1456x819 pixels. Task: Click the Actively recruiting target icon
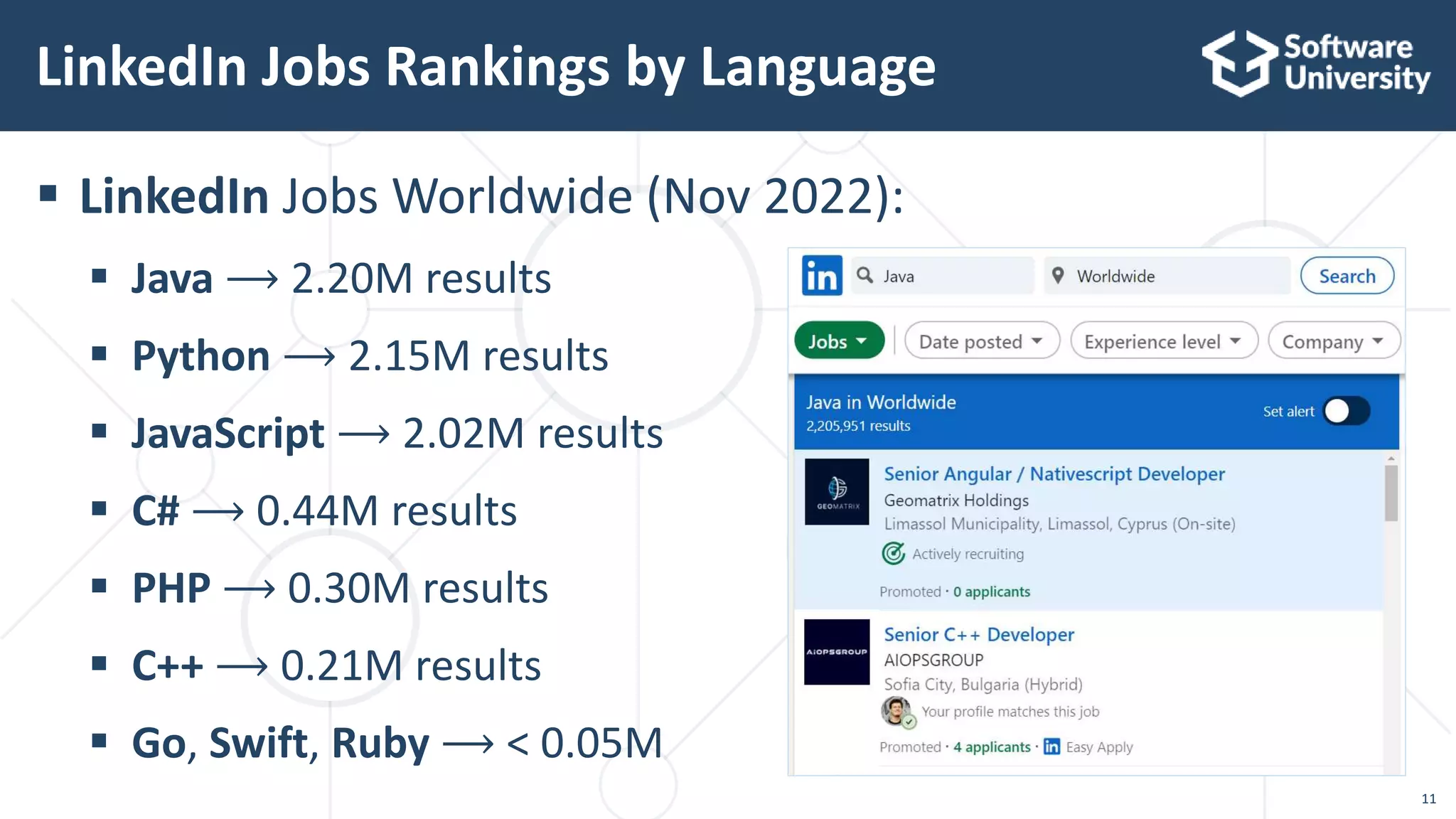coord(894,553)
